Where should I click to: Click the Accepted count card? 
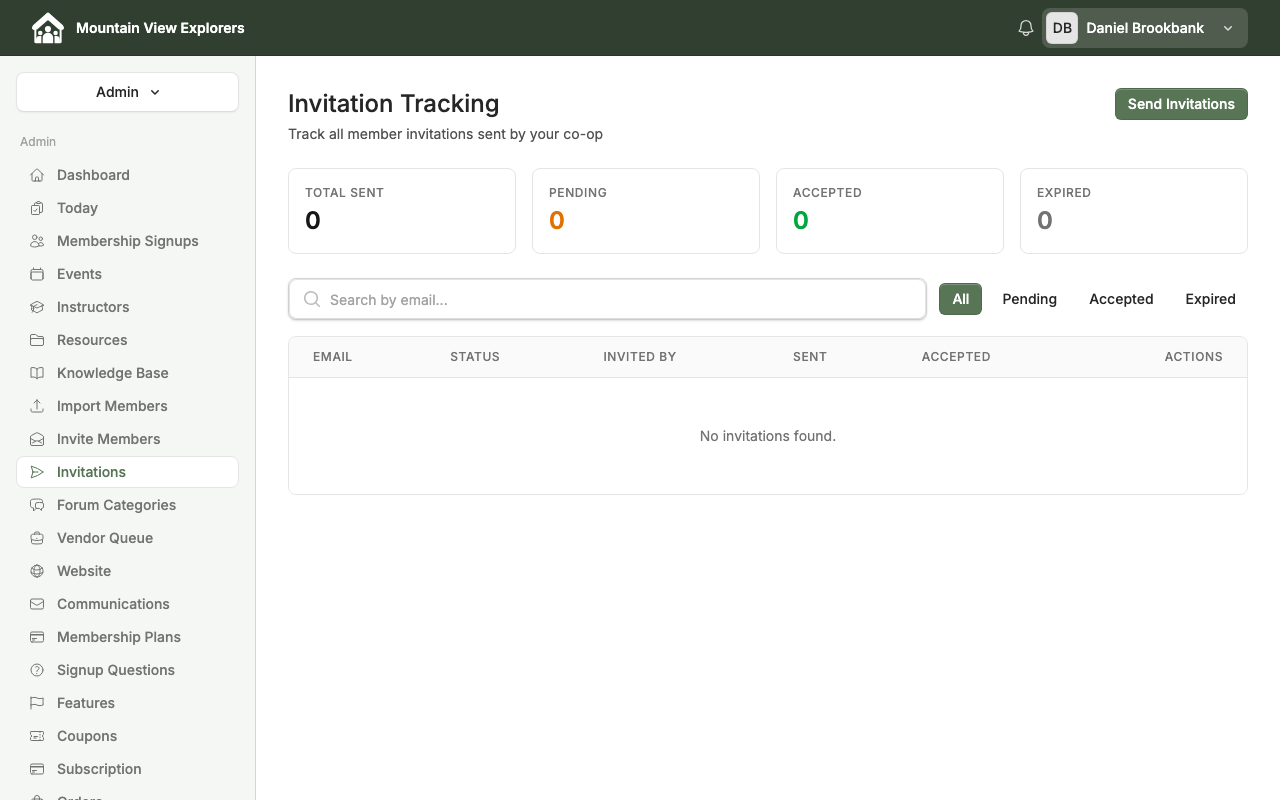coord(890,211)
